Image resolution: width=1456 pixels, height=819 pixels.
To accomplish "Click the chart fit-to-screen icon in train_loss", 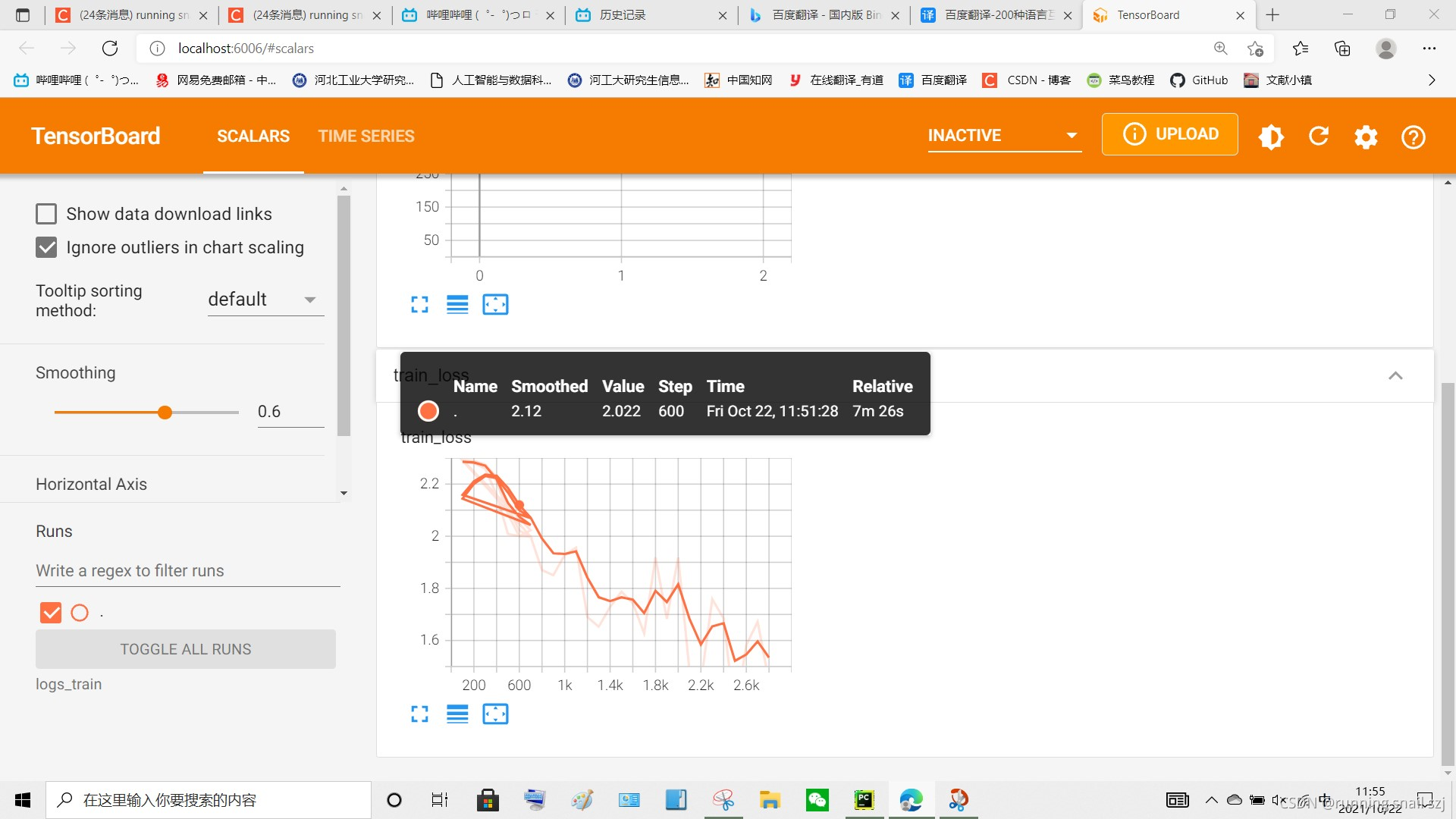I will (495, 714).
